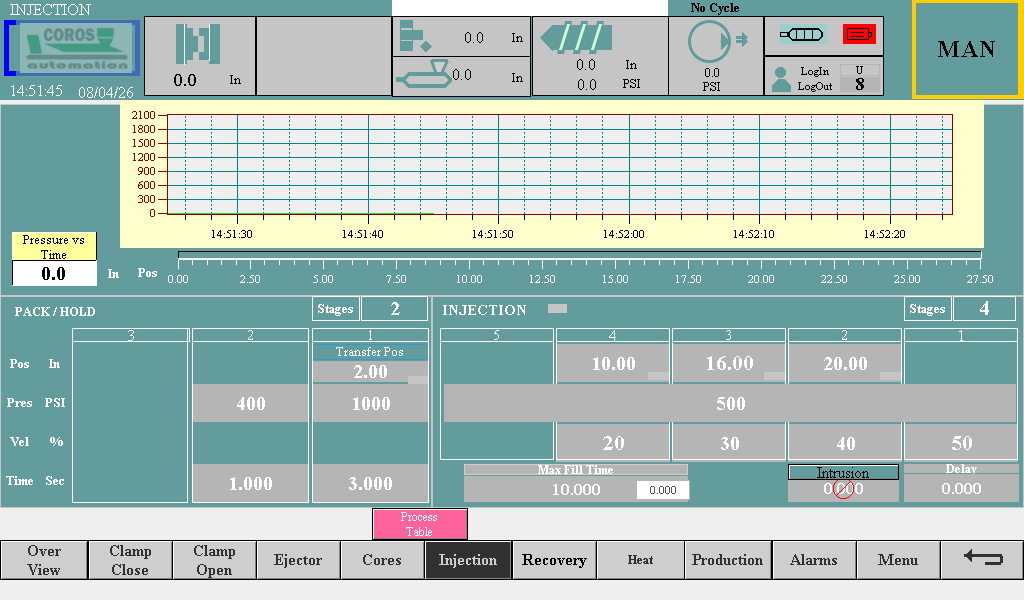1024x600 pixels.
Task: Edit the Max Fill Time 10.000 field
Action: tap(576, 489)
